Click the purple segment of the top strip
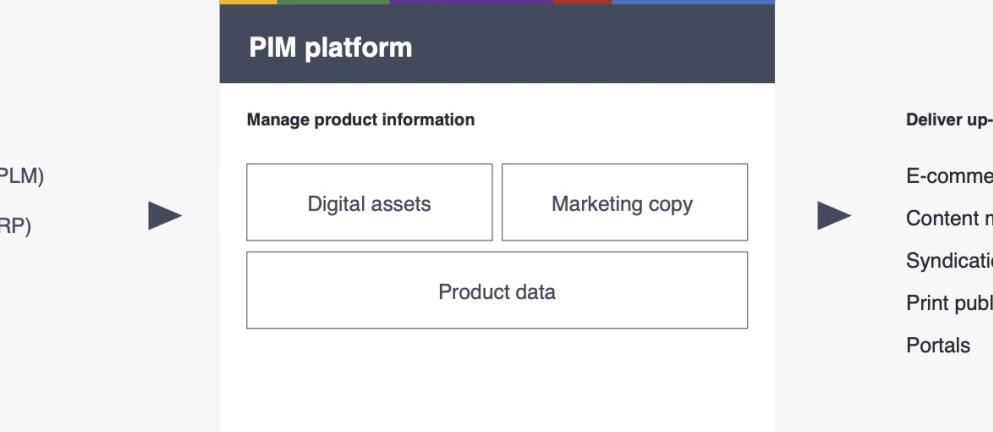 (x=470, y=2)
